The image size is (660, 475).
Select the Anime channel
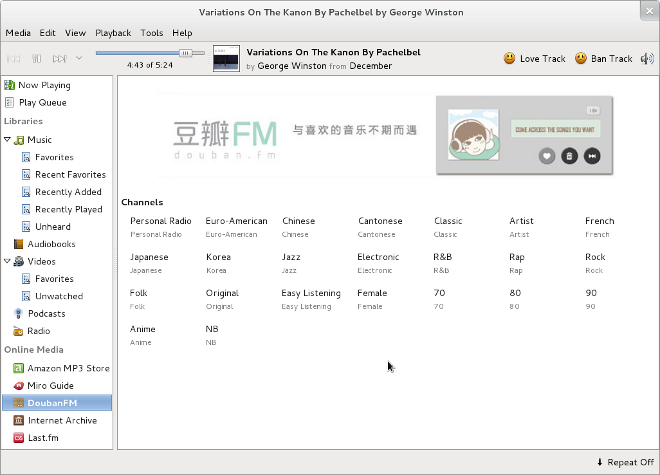[x=142, y=335]
